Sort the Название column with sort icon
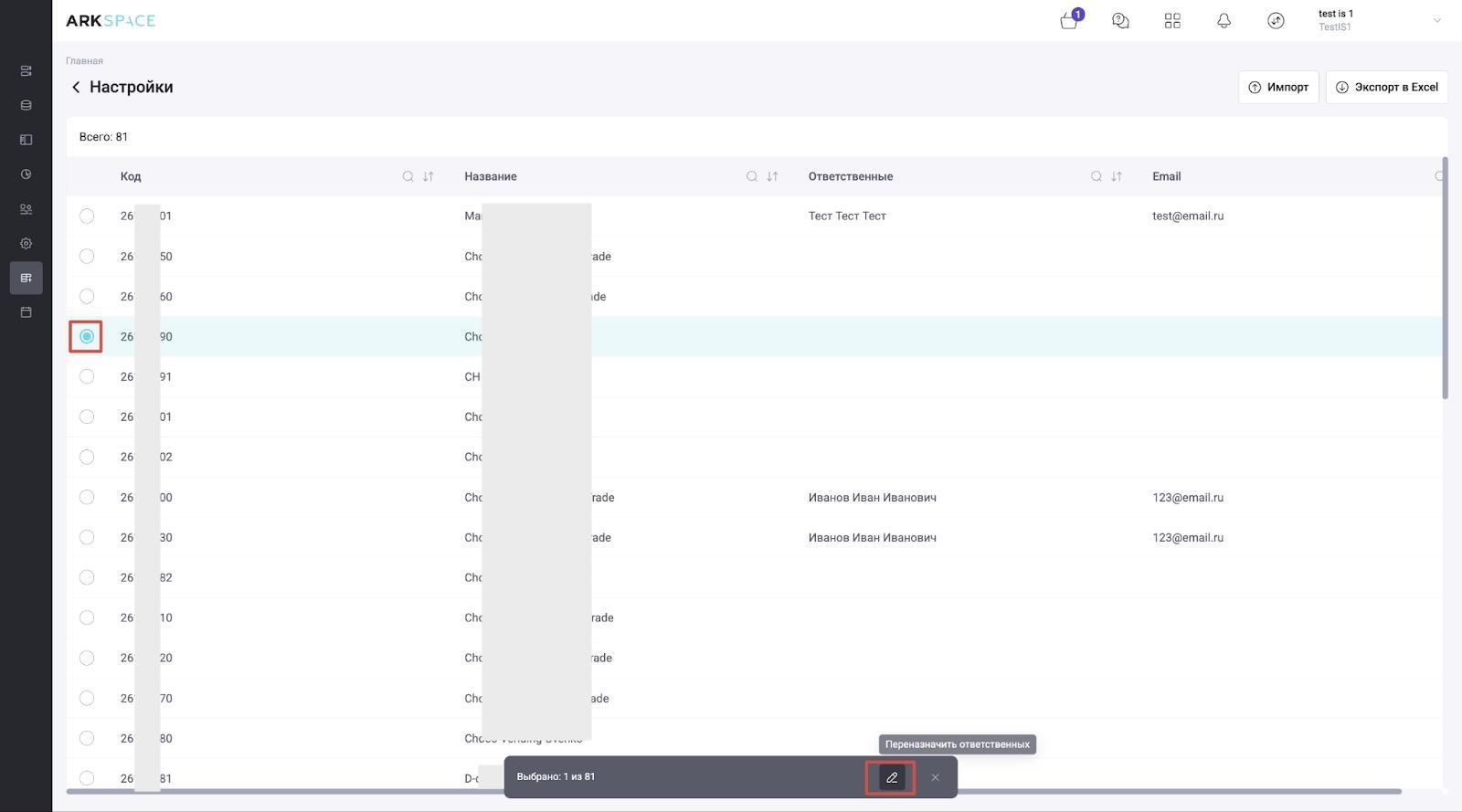Image resolution: width=1462 pixels, height=812 pixels. (772, 176)
